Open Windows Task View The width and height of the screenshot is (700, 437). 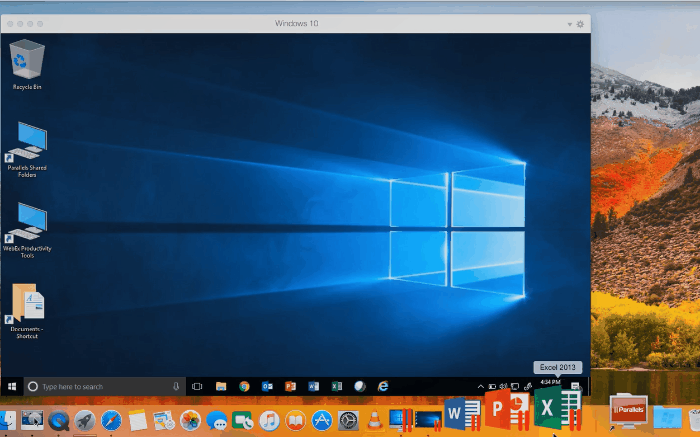click(x=197, y=387)
